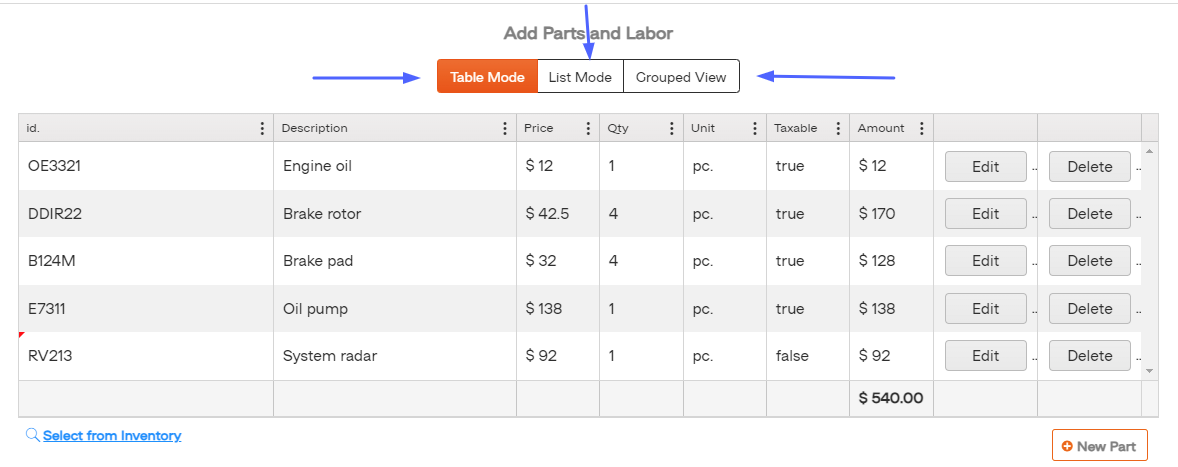This screenshot has height=467, width=1178.
Task: Switch to List Mode view
Action: (x=580, y=77)
